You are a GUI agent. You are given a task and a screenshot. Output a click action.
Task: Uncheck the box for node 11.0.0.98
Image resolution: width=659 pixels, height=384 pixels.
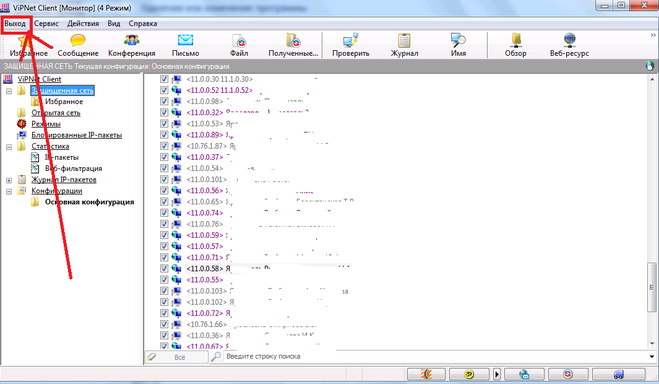click(164, 101)
